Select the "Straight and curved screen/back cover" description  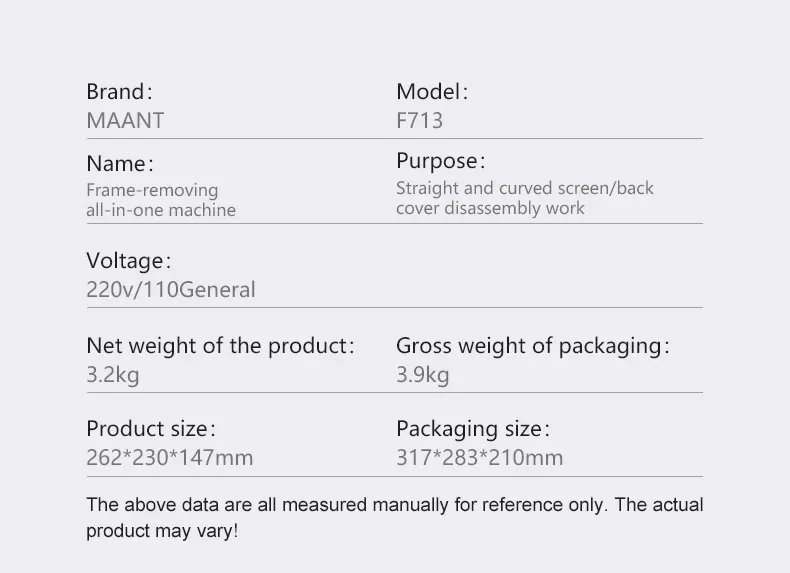pos(524,198)
